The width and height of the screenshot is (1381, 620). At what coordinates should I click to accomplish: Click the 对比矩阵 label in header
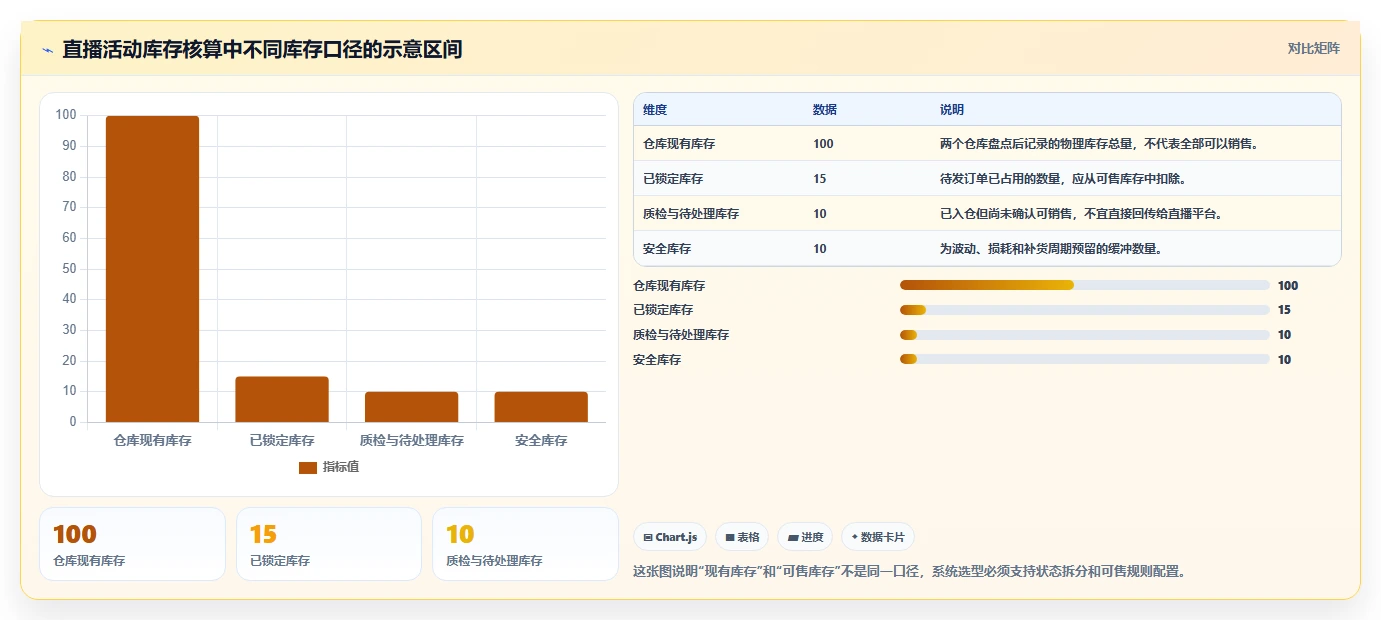(x=1313, y=48)
